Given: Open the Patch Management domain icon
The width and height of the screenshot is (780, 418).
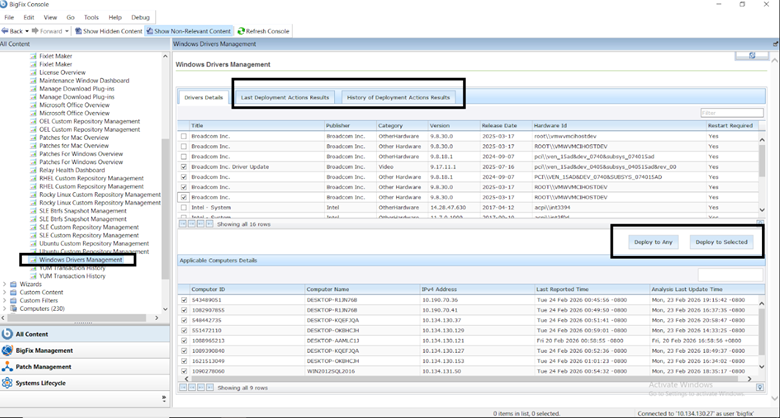Looking at the screenshot, I should coord(8,367).
